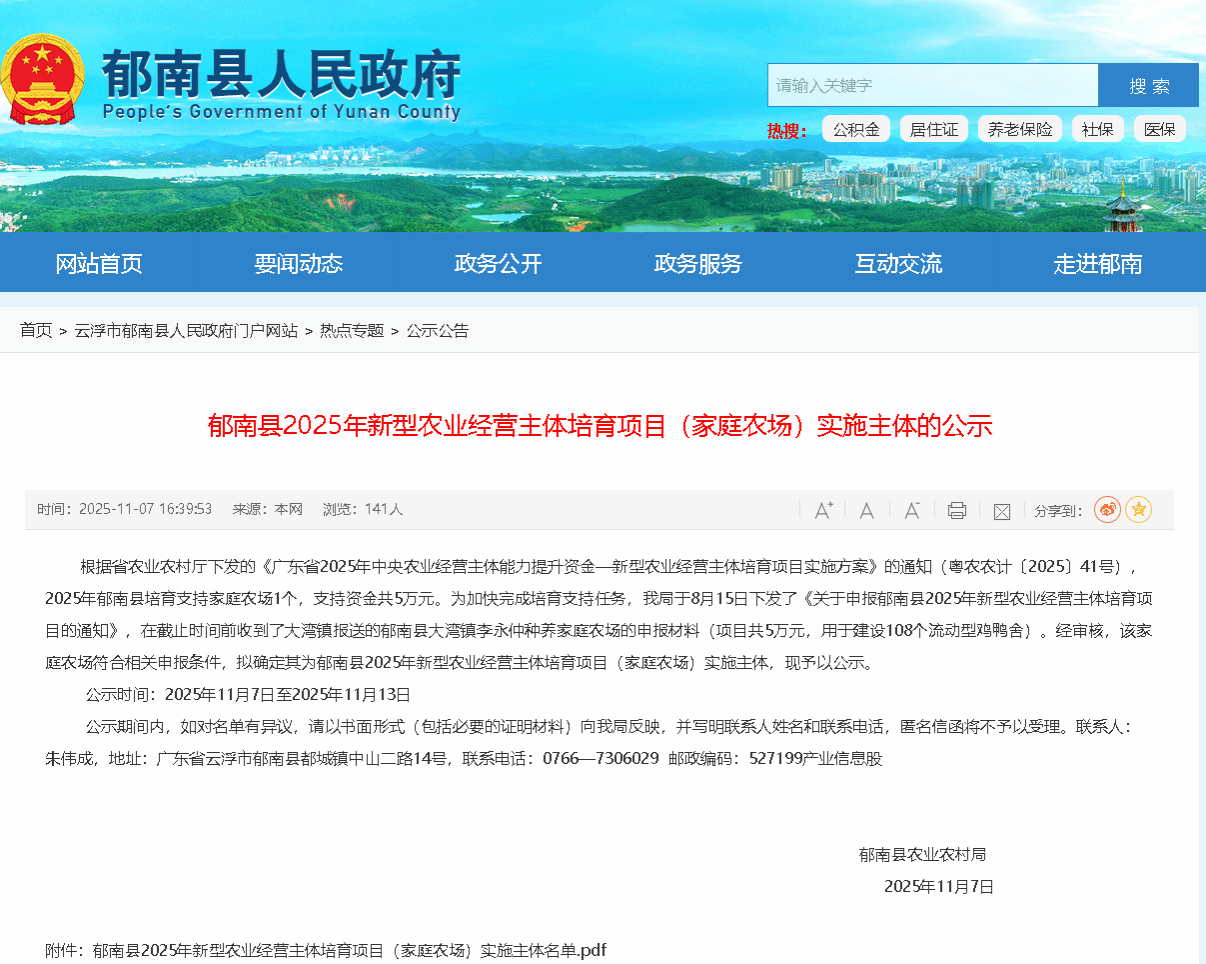
Task: Click the national emblem logo
Action: pos(42,82)
